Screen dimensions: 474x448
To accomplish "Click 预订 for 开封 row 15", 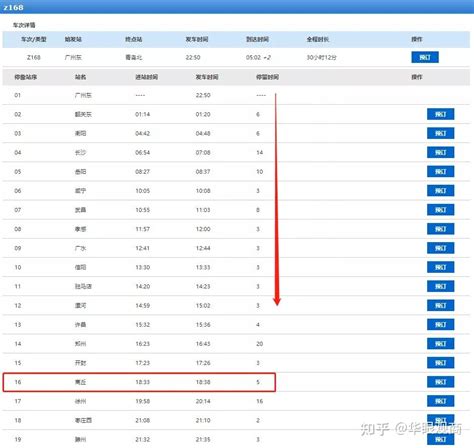I will coord(440,363).
